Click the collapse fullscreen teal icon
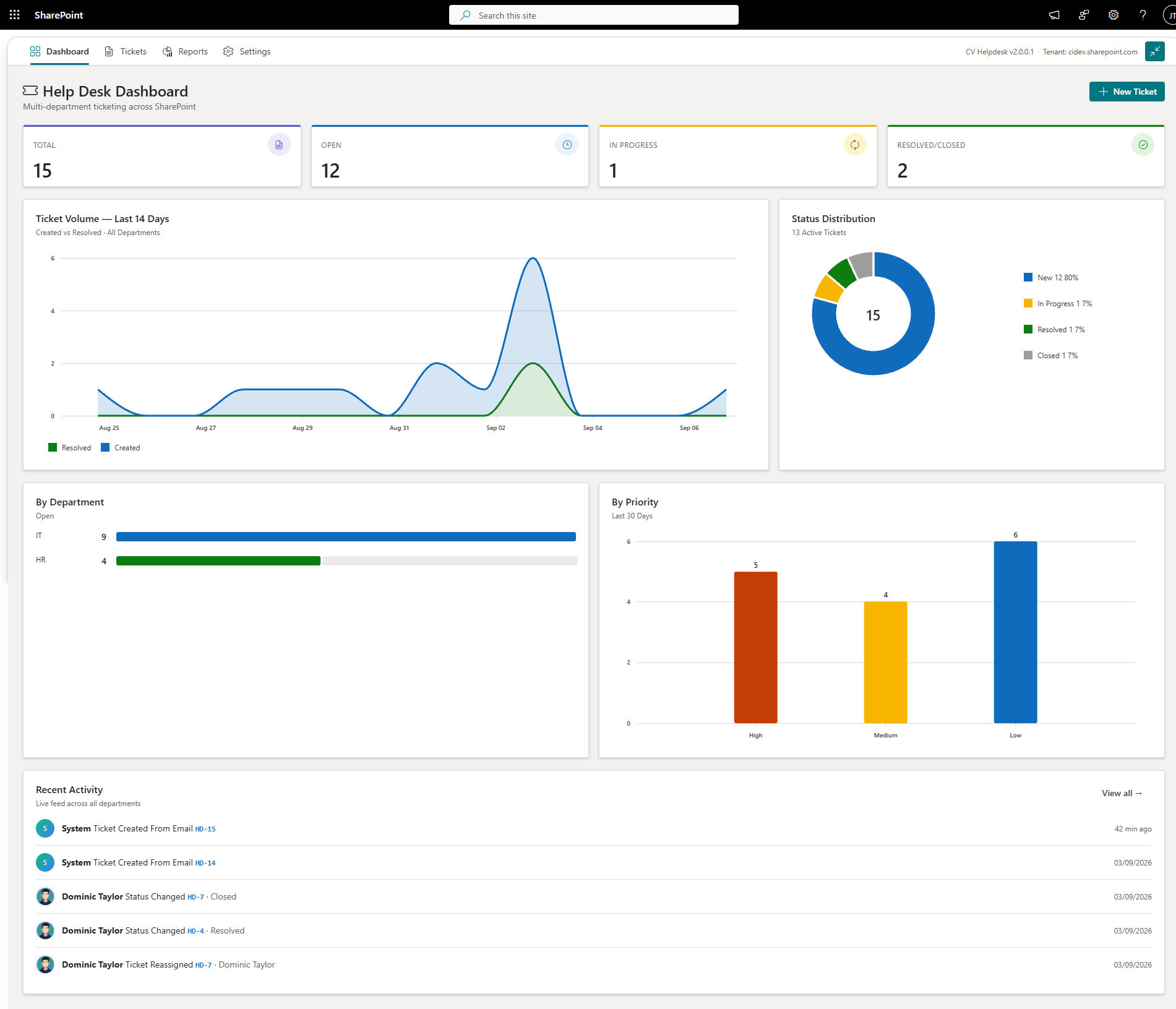1176x1009 pixels. (1154, 51)
